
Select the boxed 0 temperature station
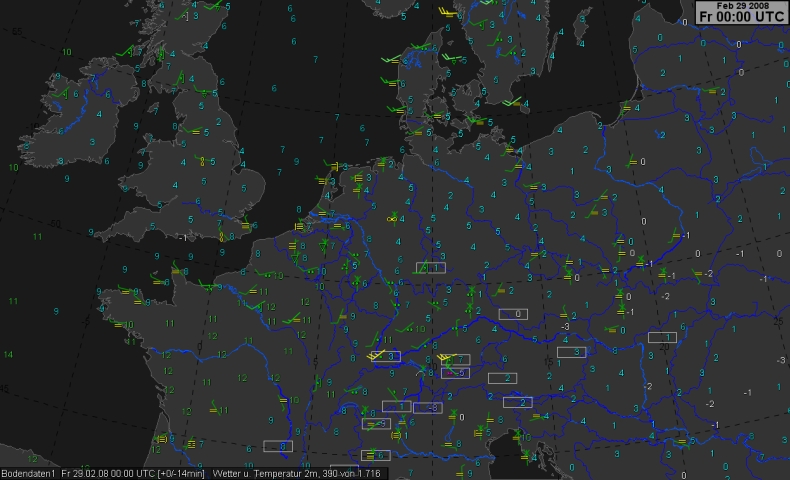pos(514,314)
